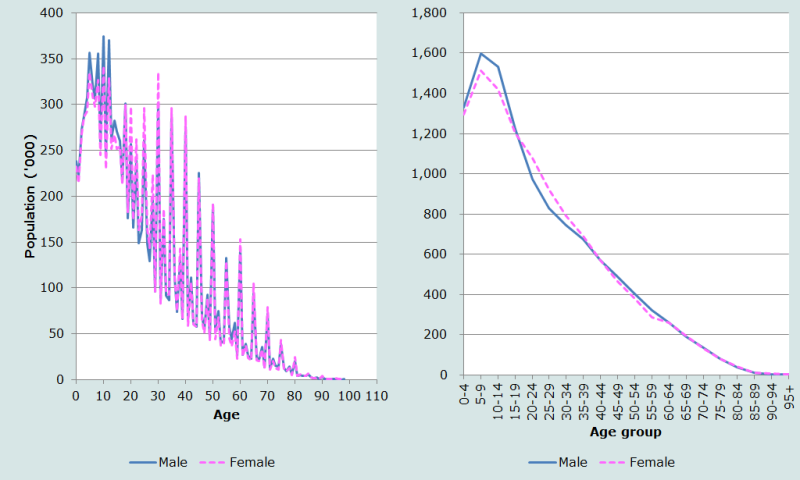Click the 0-4 age group label
Viewport: 800px width, 480px height.
(464, 395)
